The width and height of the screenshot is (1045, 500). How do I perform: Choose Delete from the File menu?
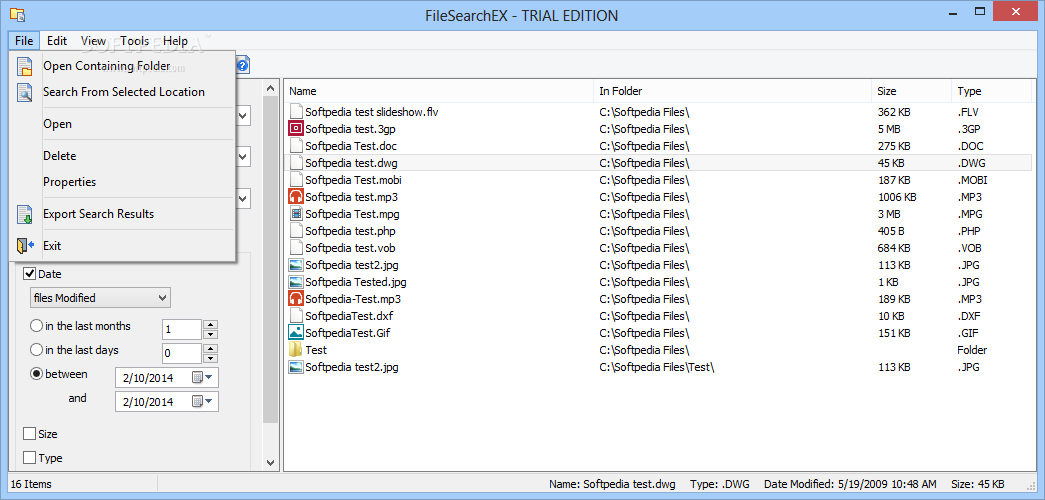coord(123,156)
